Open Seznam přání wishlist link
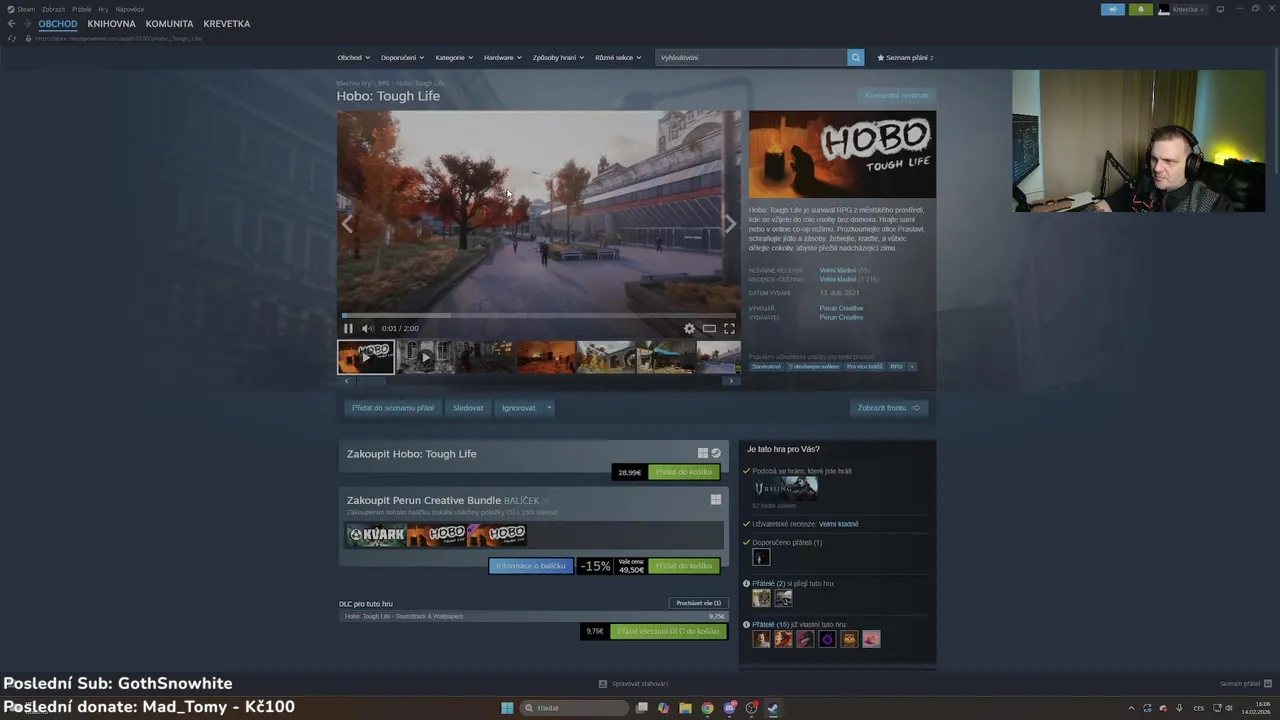This screenshot has height=720, width=1280. tap(905, 58)
